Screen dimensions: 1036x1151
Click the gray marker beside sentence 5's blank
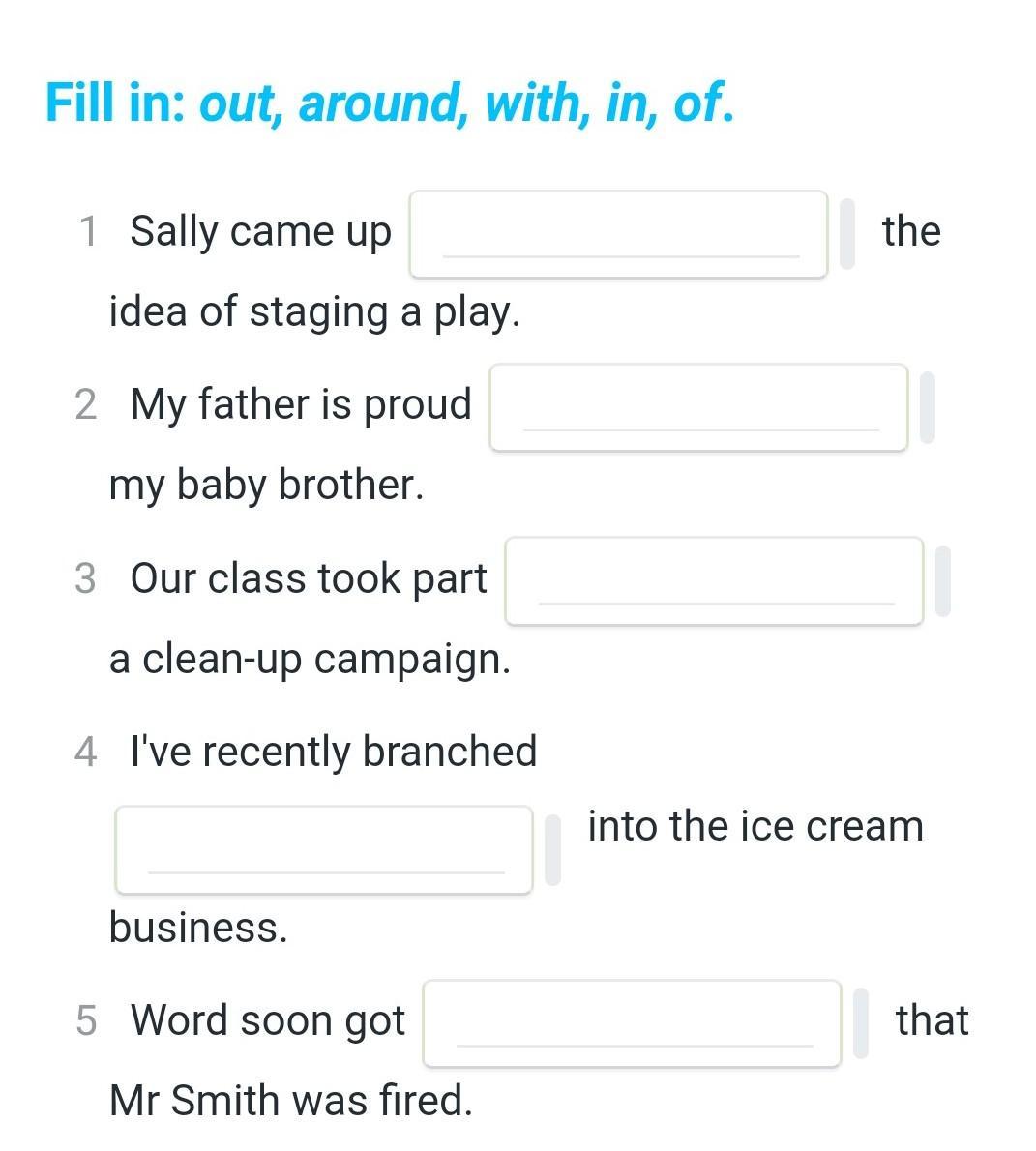click(861, 1023)
